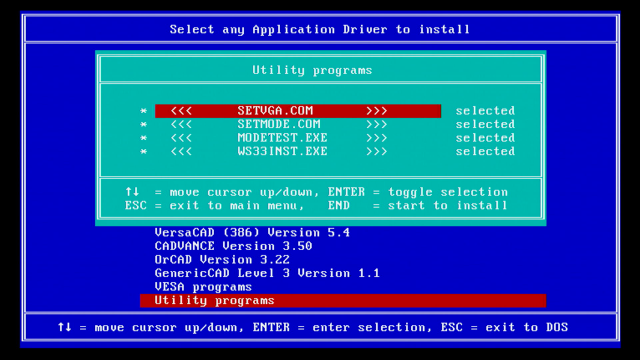Click the asterisk marker beside SETVGA.COM
640x360 pixels.
[143, 111]
